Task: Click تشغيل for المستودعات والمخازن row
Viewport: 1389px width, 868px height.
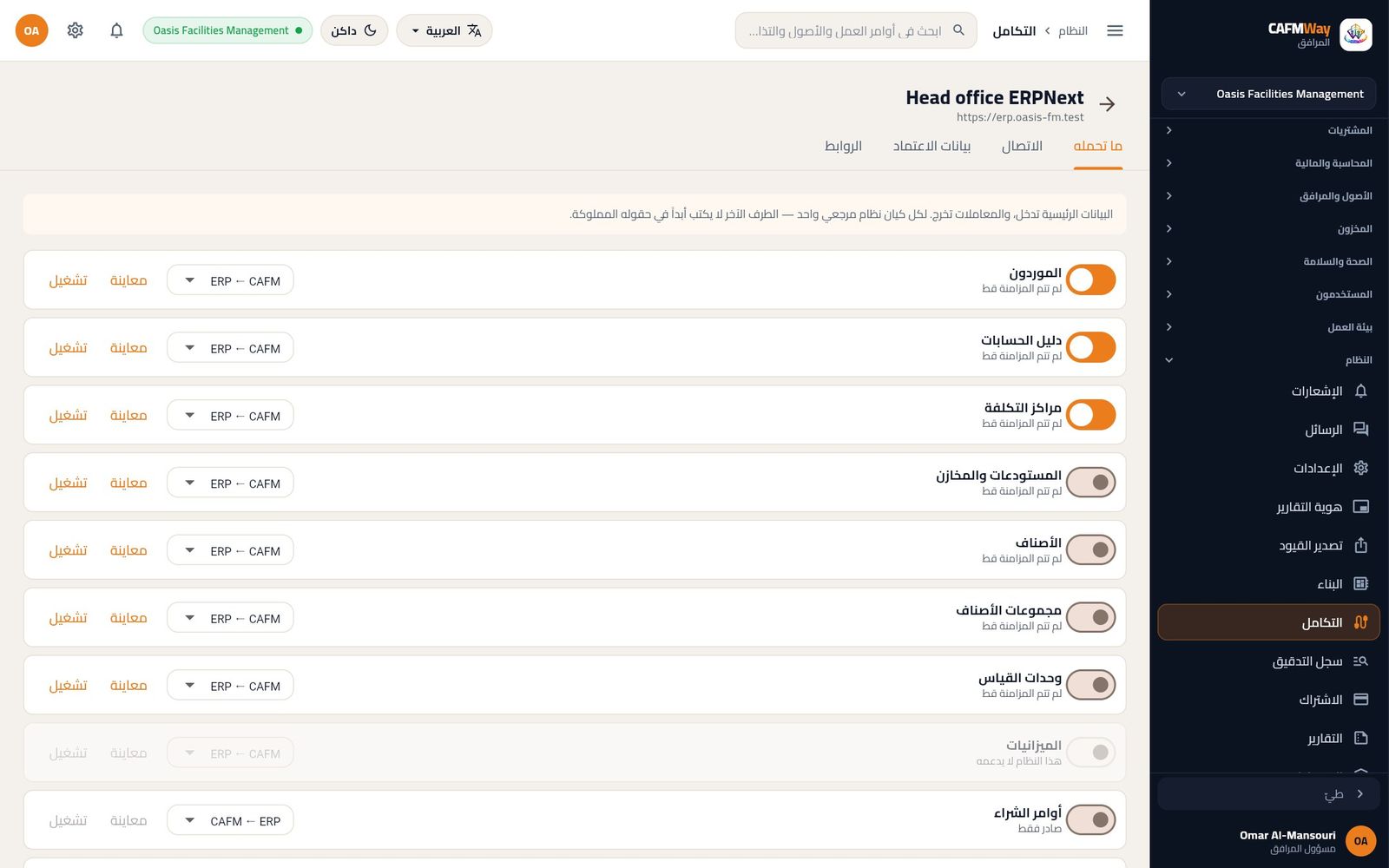Action: [68, 483]
